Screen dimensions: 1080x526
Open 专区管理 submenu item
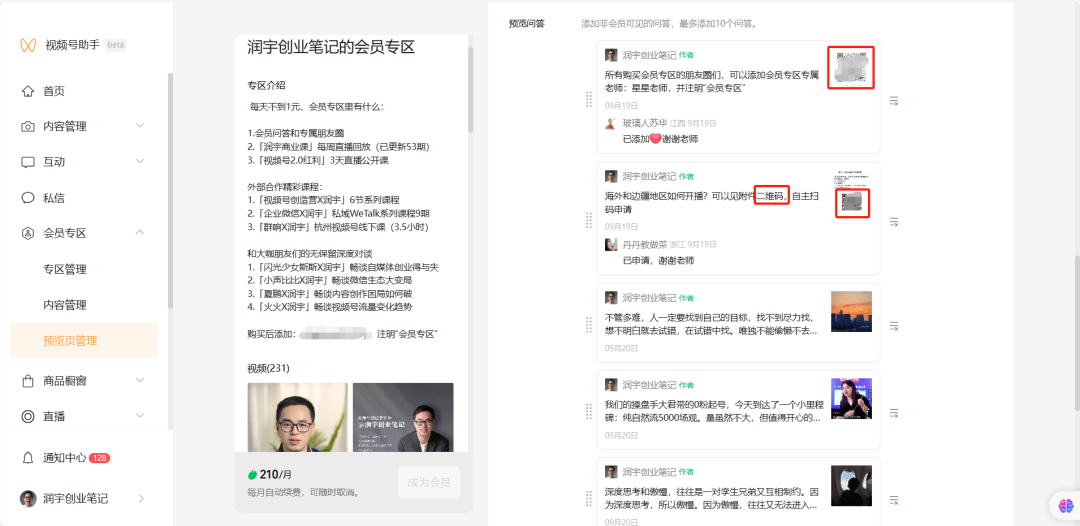[65, 269]
